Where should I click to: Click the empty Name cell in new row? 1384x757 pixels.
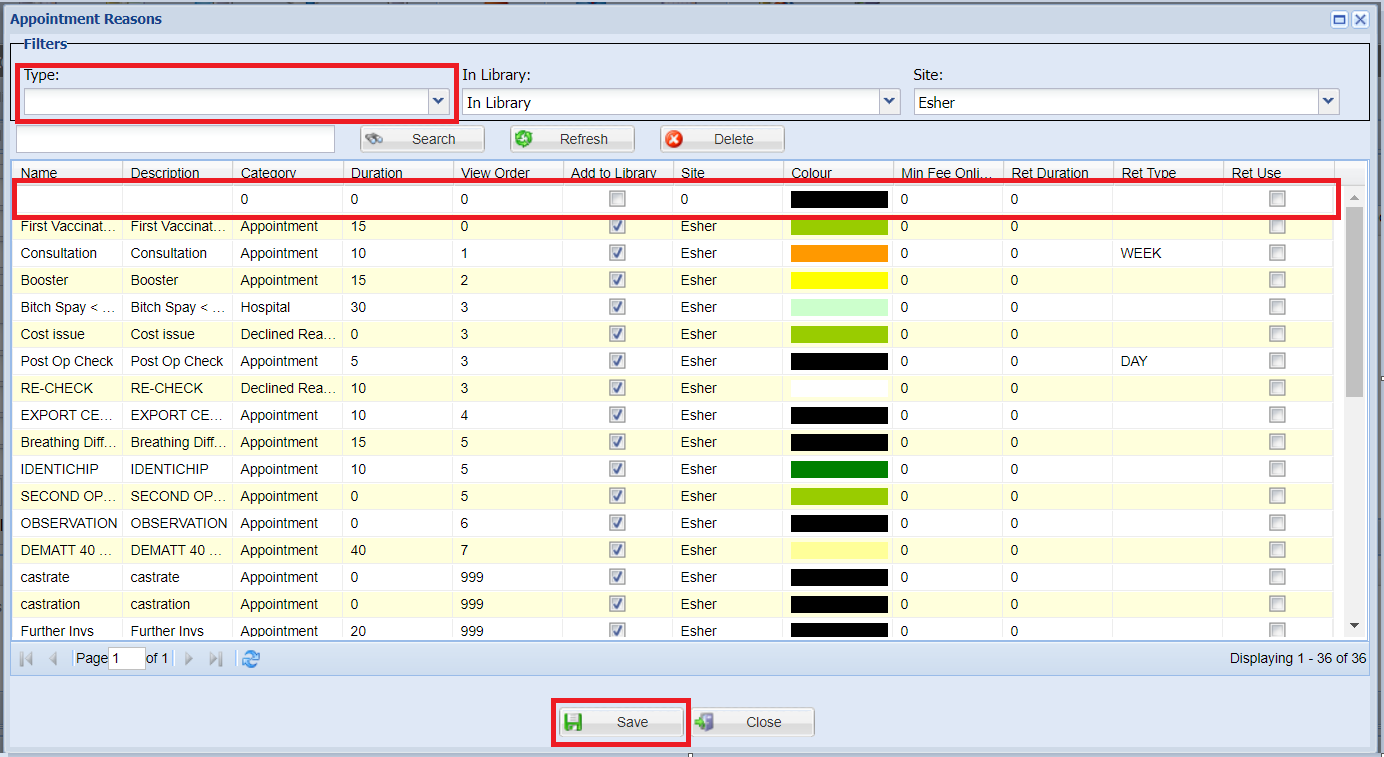coord(67,199)
